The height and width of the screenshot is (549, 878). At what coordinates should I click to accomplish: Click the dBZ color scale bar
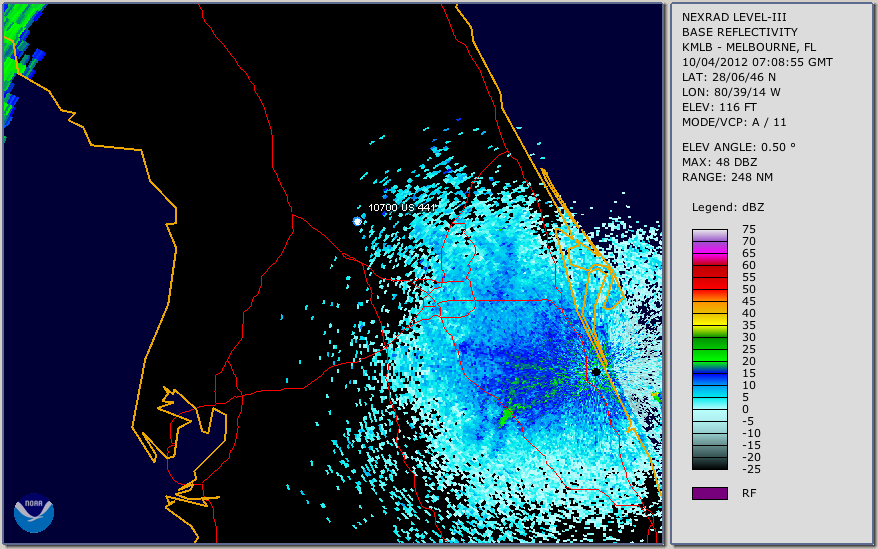709,349
